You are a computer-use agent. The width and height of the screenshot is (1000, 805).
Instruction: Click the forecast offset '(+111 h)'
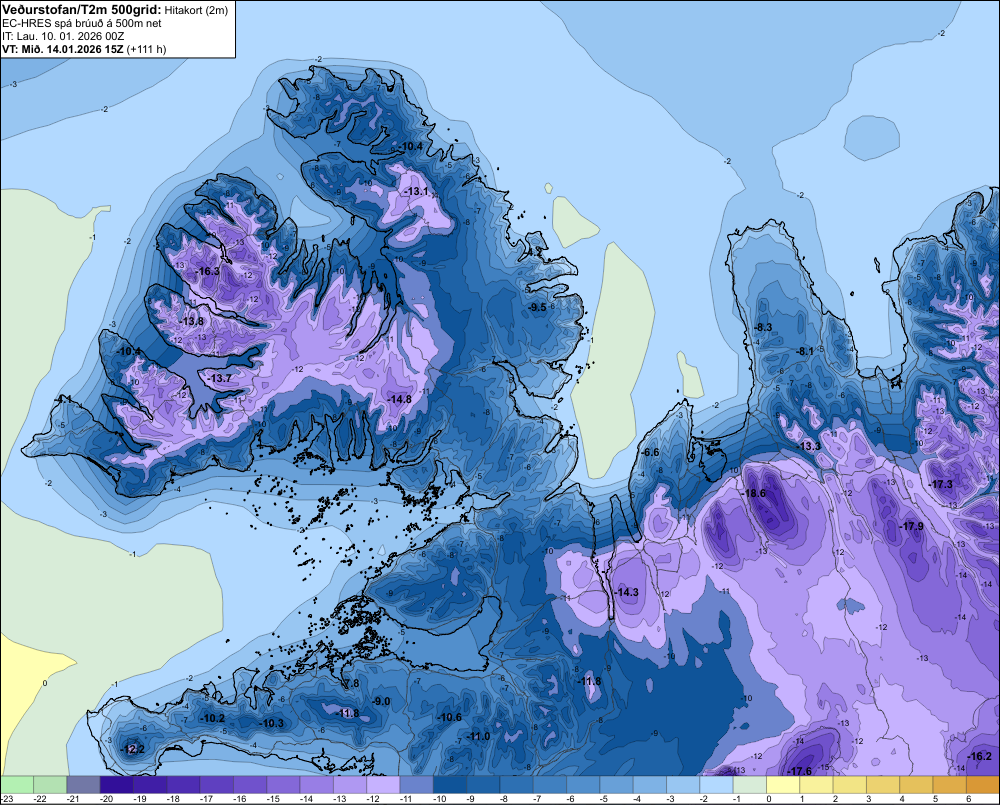pos(147,49)
